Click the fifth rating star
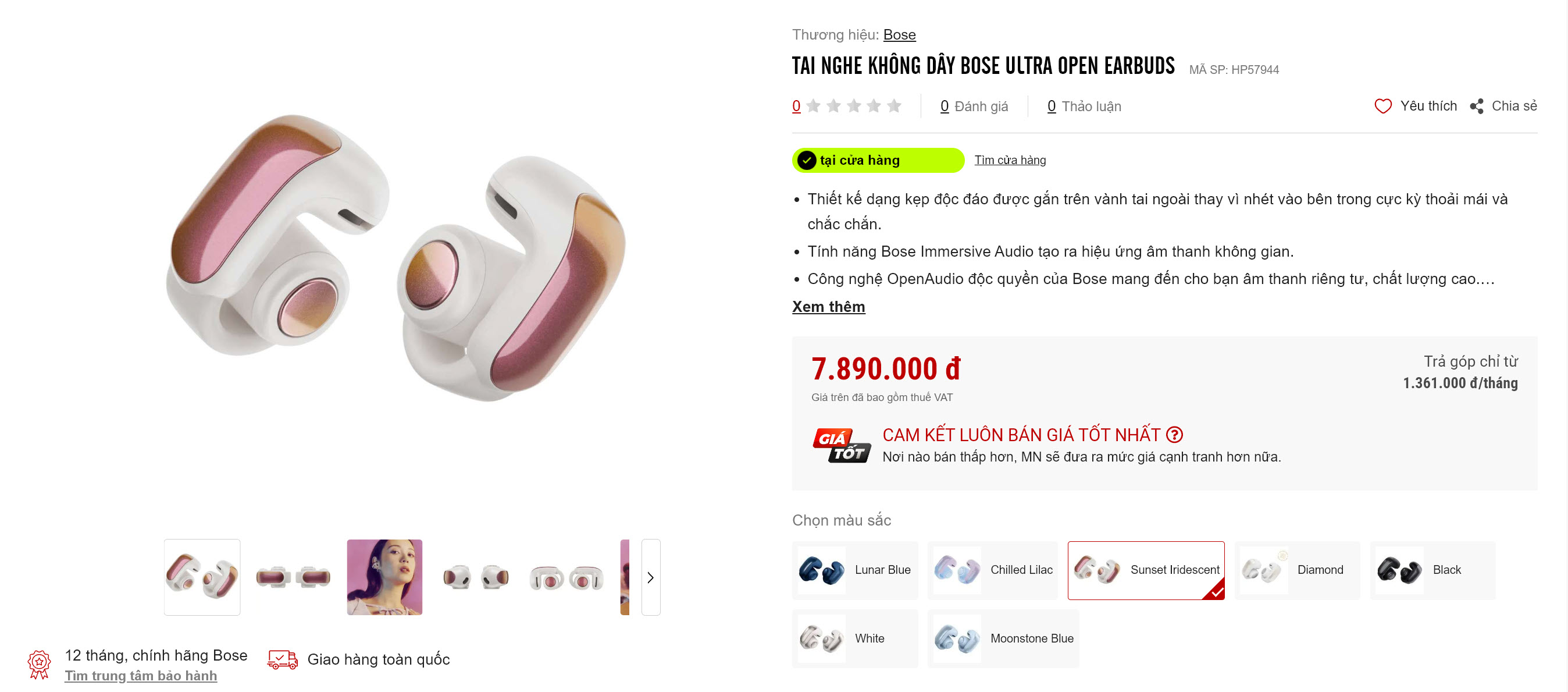This screenshot has height=692, width=1568. pyautogui.click(x=894, y=106)
